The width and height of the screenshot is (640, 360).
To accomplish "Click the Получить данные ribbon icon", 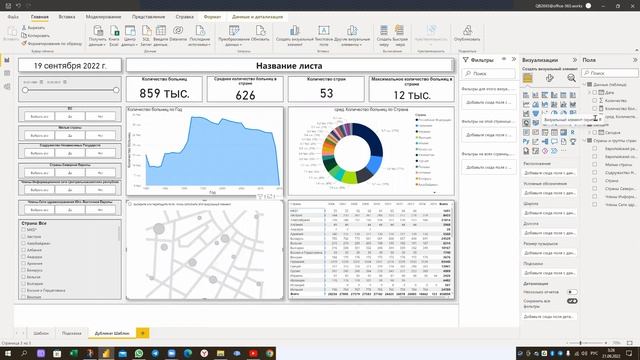I will click(98, 31).
